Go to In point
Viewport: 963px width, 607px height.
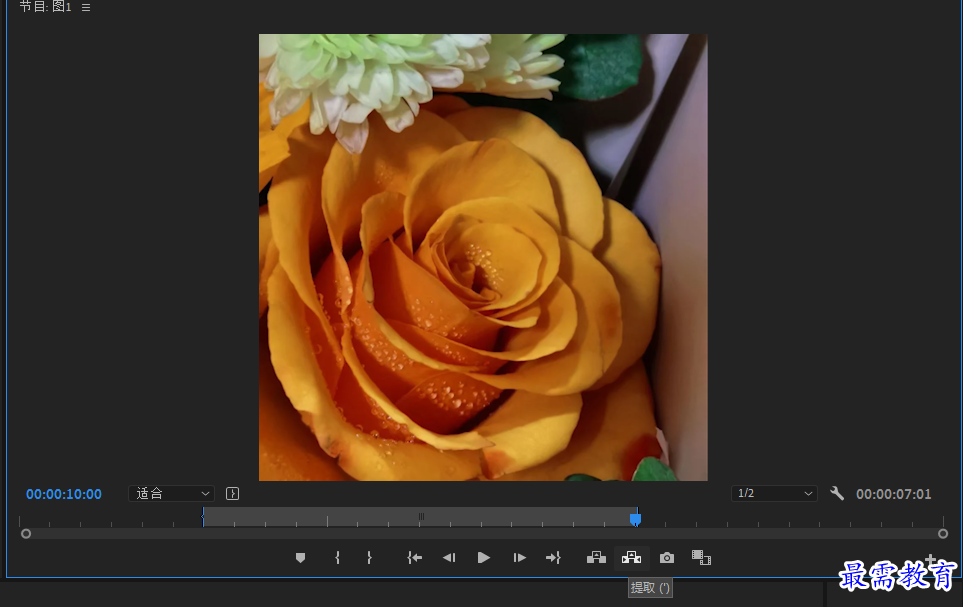(x=415, y=558)
